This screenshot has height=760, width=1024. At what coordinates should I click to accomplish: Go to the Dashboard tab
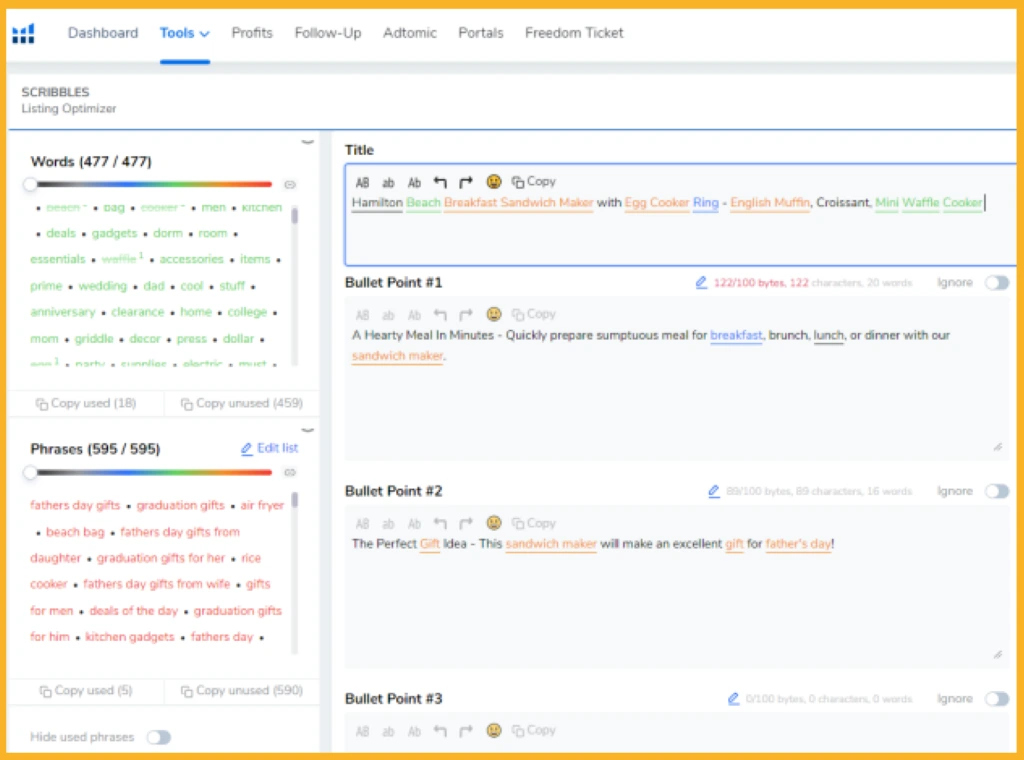click(x=103, y=33)
